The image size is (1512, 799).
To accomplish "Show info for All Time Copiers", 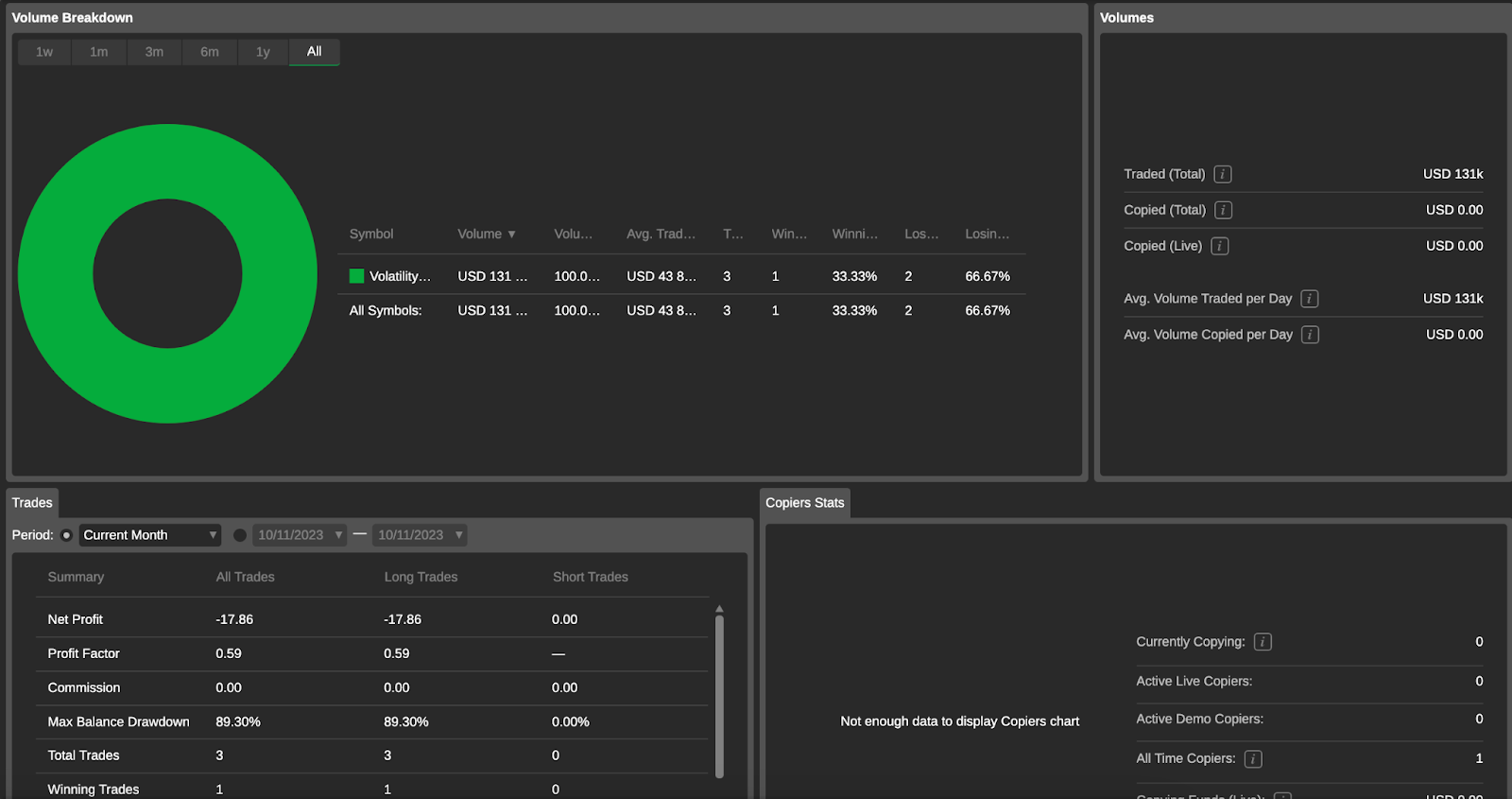I will 1253,758.
